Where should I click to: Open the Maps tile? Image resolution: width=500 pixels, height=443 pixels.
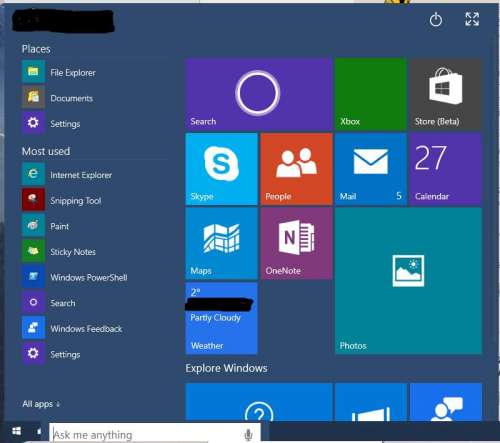221,244
